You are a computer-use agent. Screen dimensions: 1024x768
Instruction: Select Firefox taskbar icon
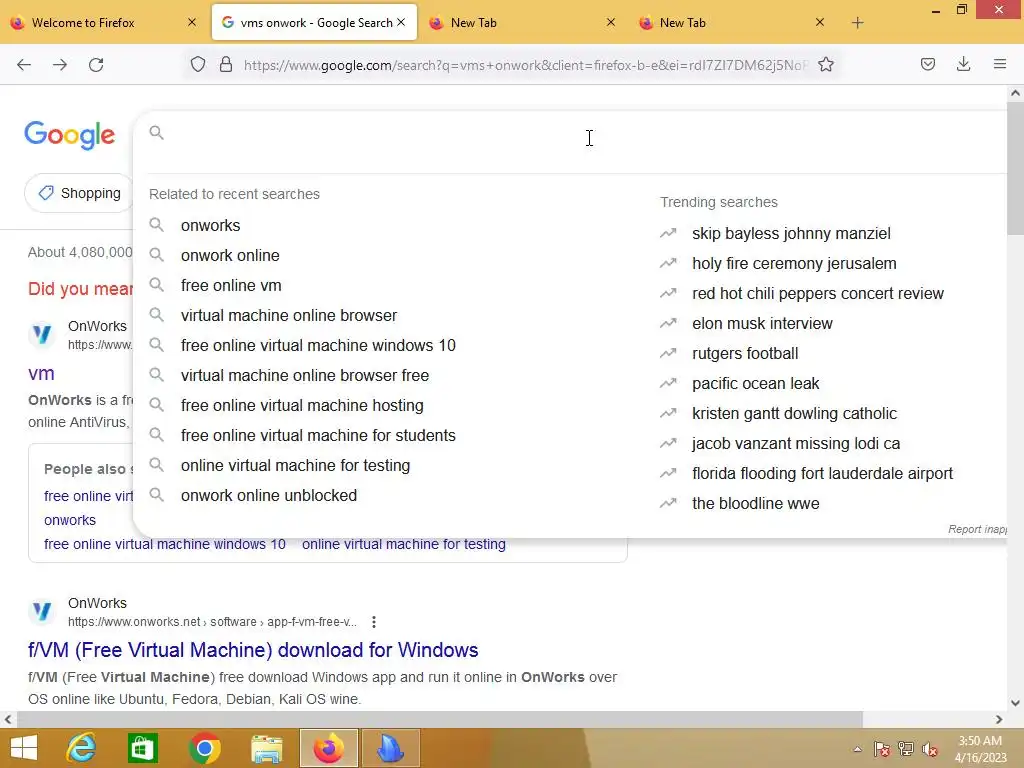click(x=328, y=748)
